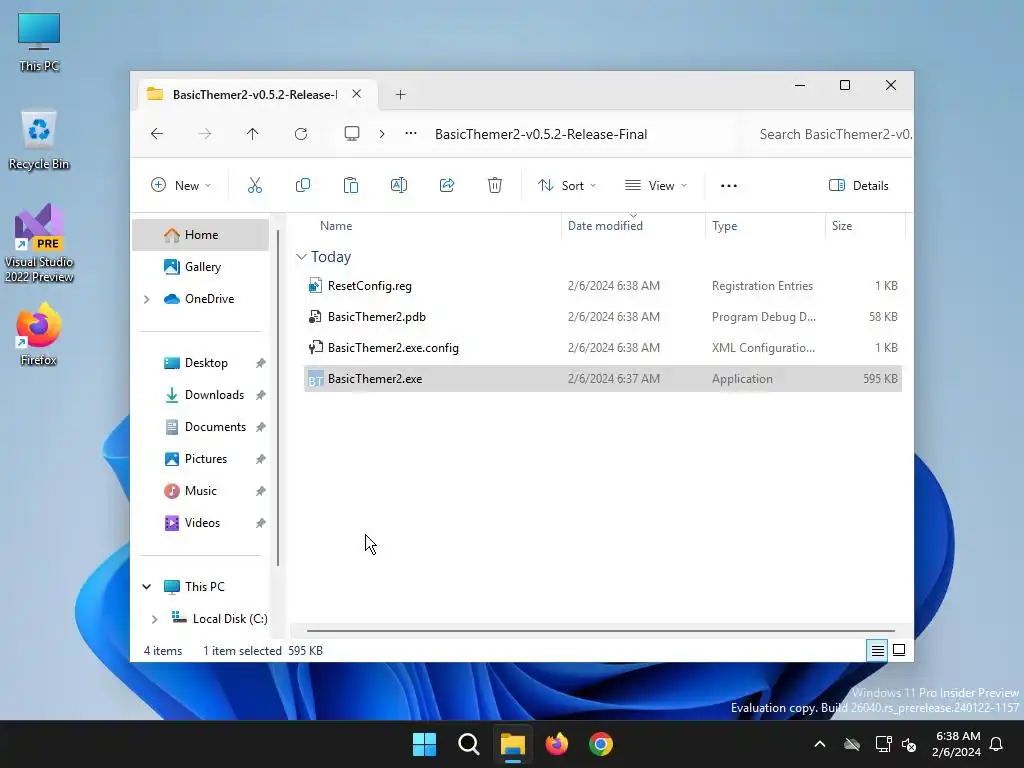Toggle the Details pane button

859,185
